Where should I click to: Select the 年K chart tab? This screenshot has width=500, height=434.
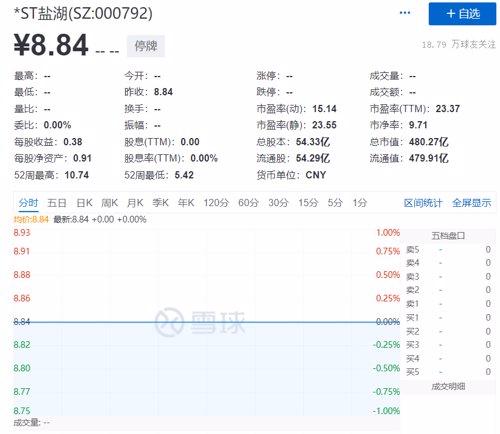coord(186,203)
